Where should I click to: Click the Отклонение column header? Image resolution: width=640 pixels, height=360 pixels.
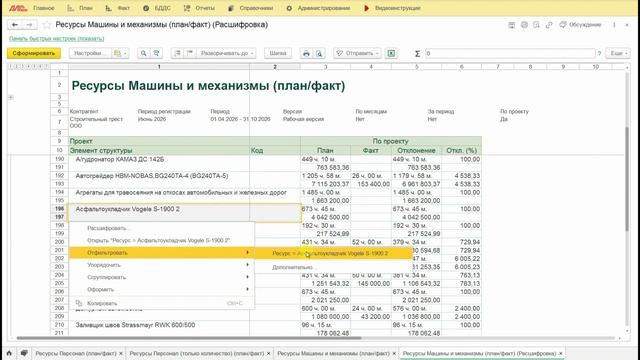point(416,150)
